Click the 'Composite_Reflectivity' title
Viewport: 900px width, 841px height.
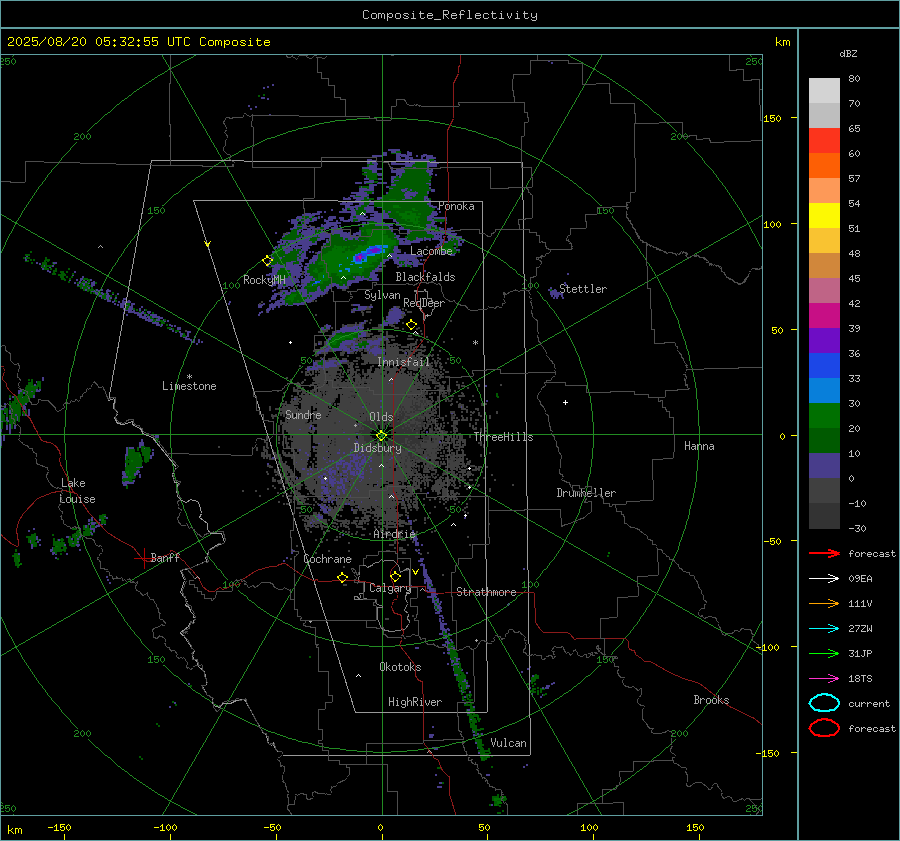pyautogui.click(x=450, y=15)
